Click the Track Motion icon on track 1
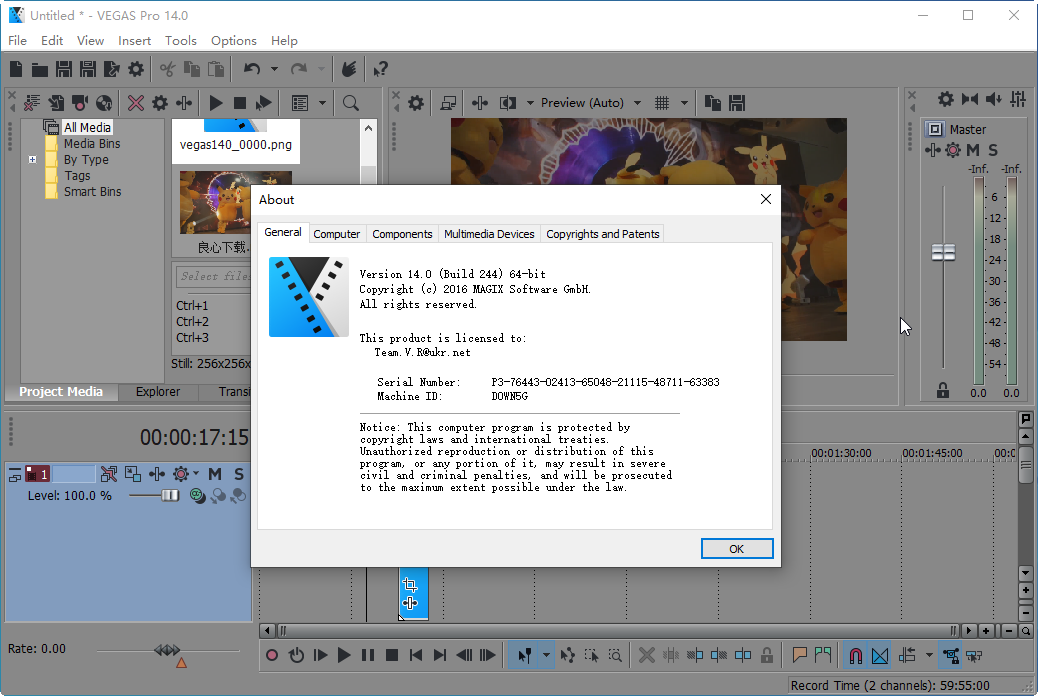 tap(109, 473)
